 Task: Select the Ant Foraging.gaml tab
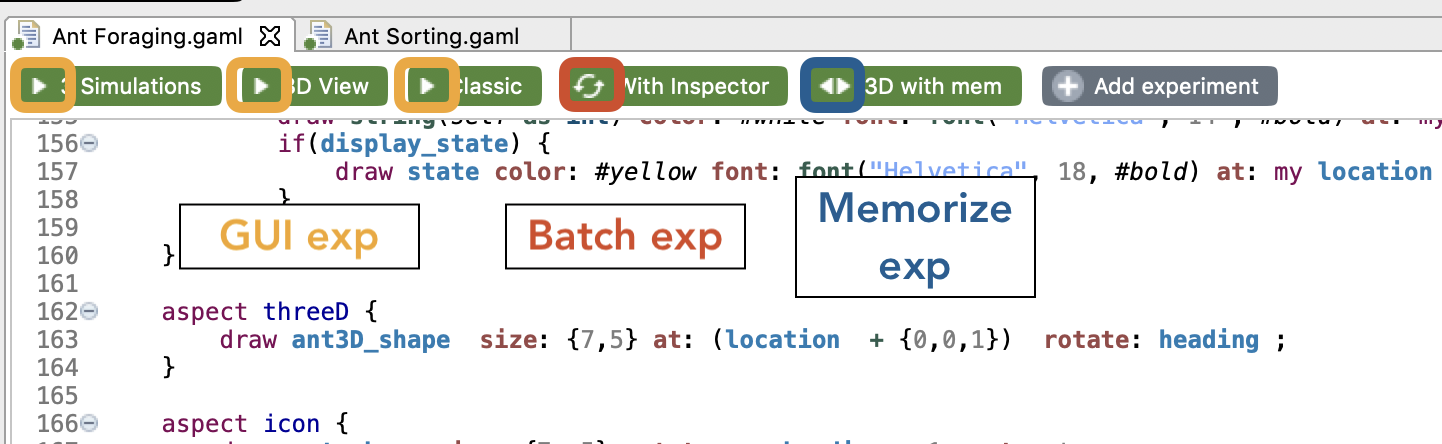[147, 37]
